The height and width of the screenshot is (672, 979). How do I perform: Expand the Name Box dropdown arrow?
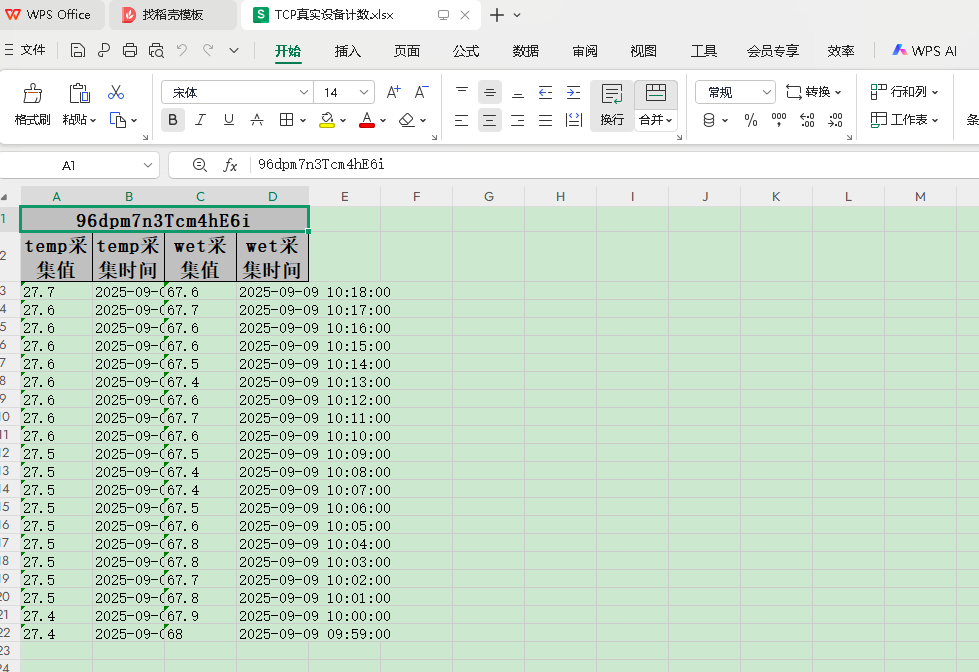[148, 165]
